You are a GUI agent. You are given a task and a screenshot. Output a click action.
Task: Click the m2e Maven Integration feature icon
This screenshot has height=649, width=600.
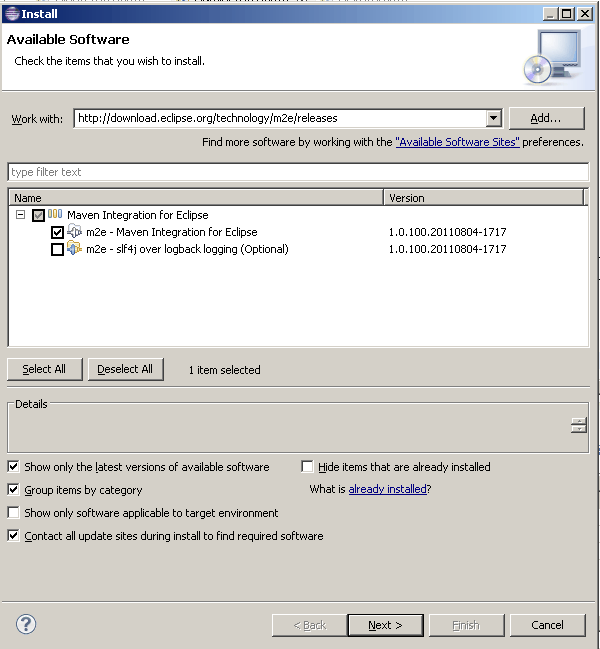click(74, 231)
